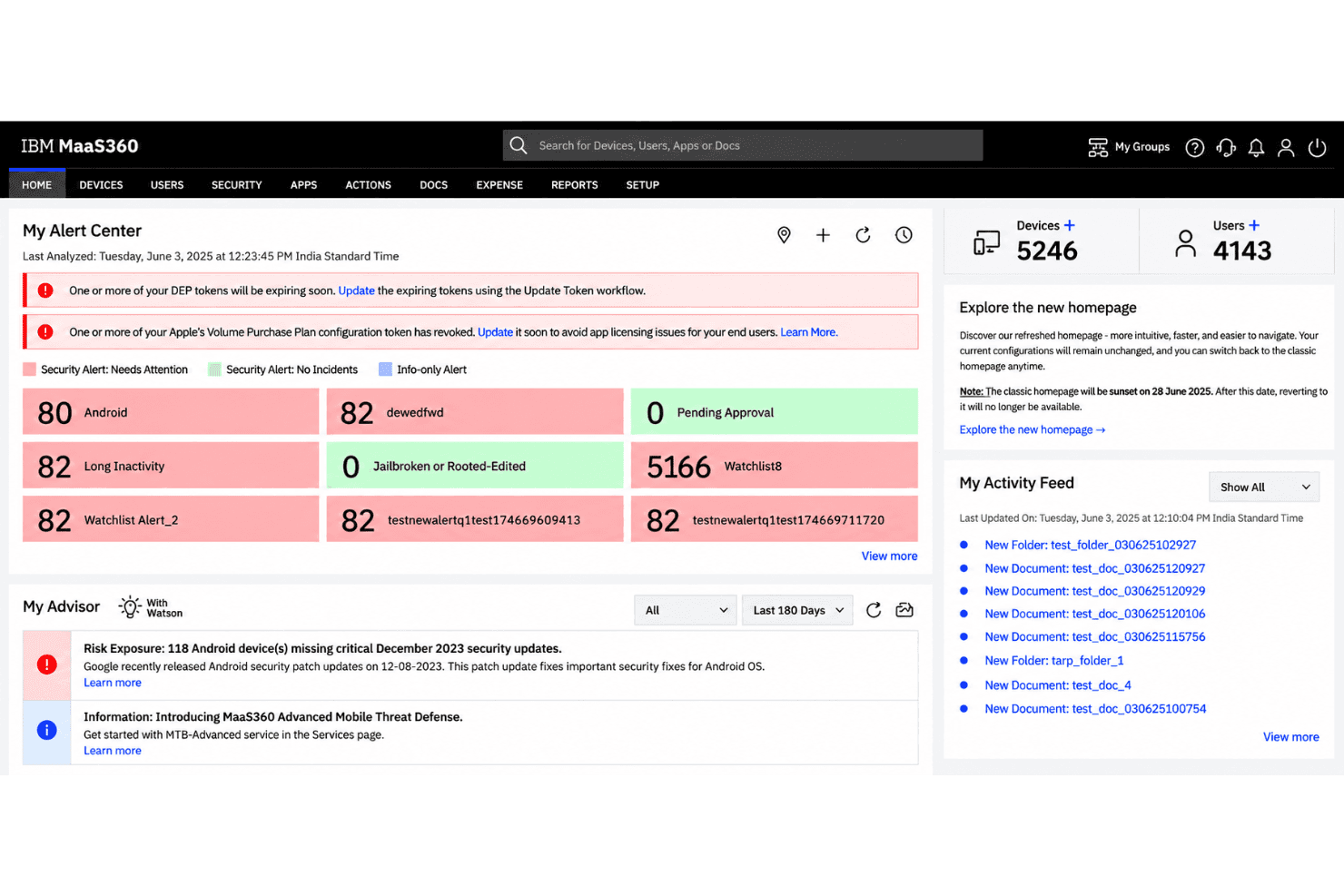Refresh the My Advisor panel
Screen dimensions: 1344x896
coord(874,610)
